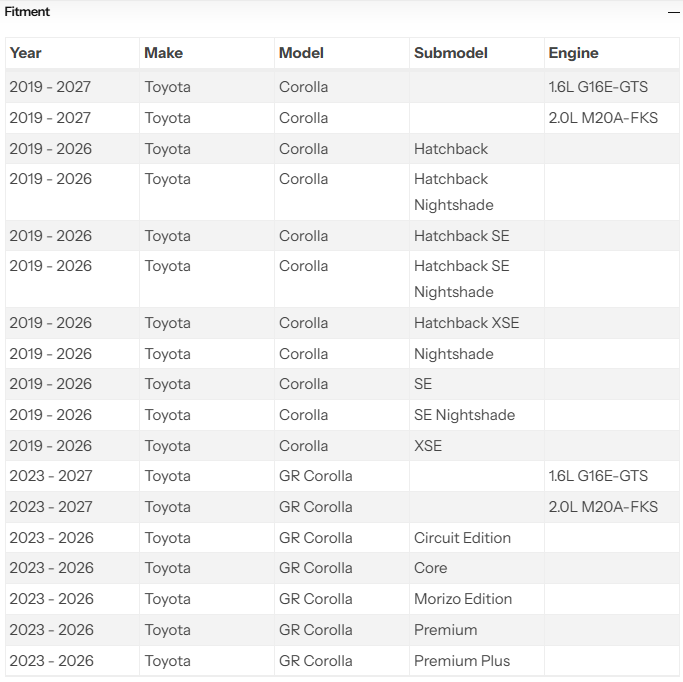Viewport: 683px width, 682px height.
Task: Select the Premium Plus submodel cell
Action: click(477, 661)
